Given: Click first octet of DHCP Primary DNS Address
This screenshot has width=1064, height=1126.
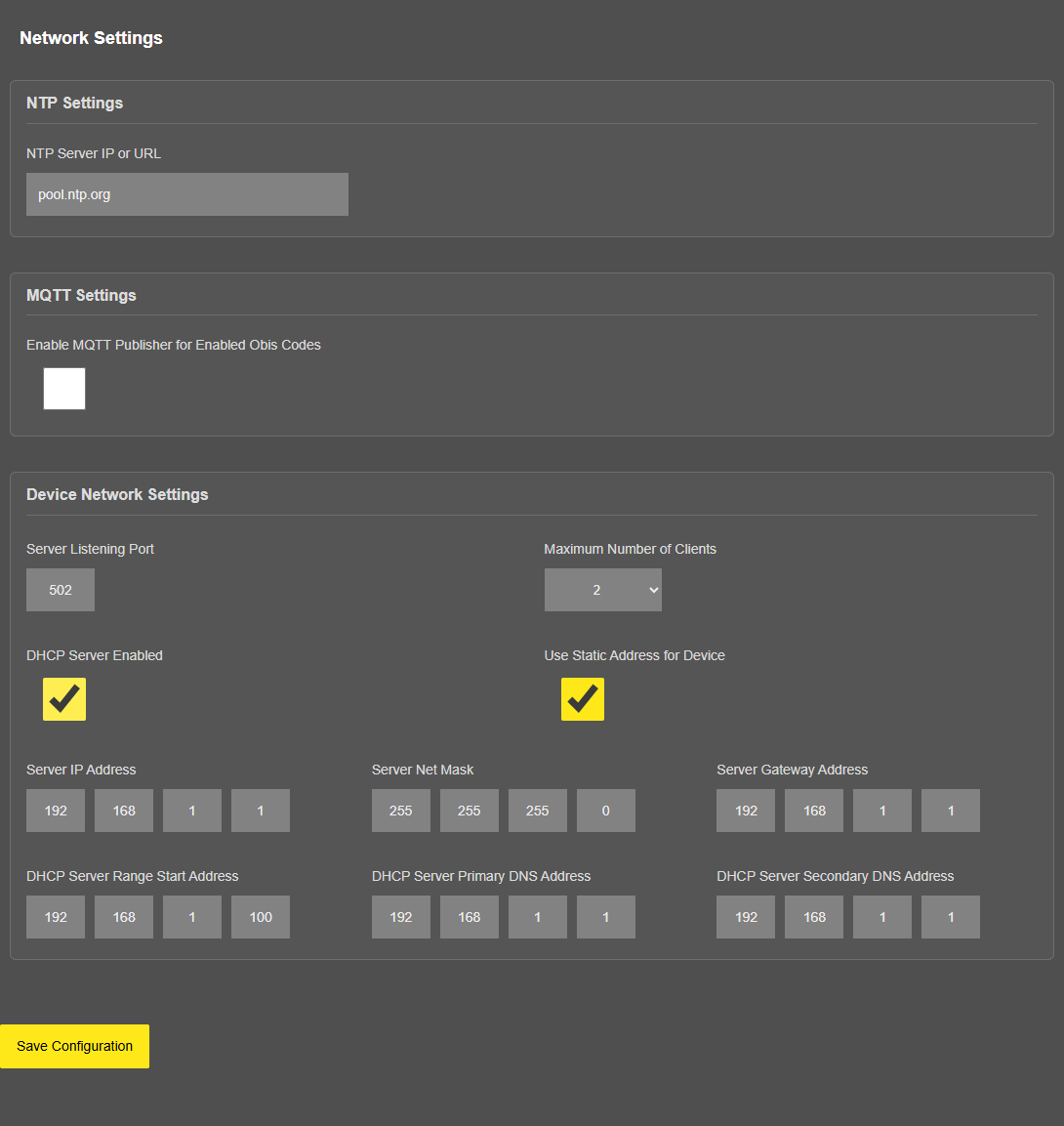Looking at the screenshot, I should [401, 916].
